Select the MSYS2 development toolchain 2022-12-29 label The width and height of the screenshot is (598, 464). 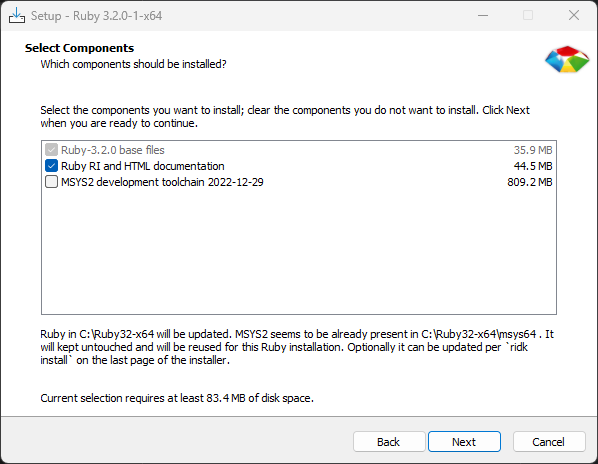click(x=162, y=182)
